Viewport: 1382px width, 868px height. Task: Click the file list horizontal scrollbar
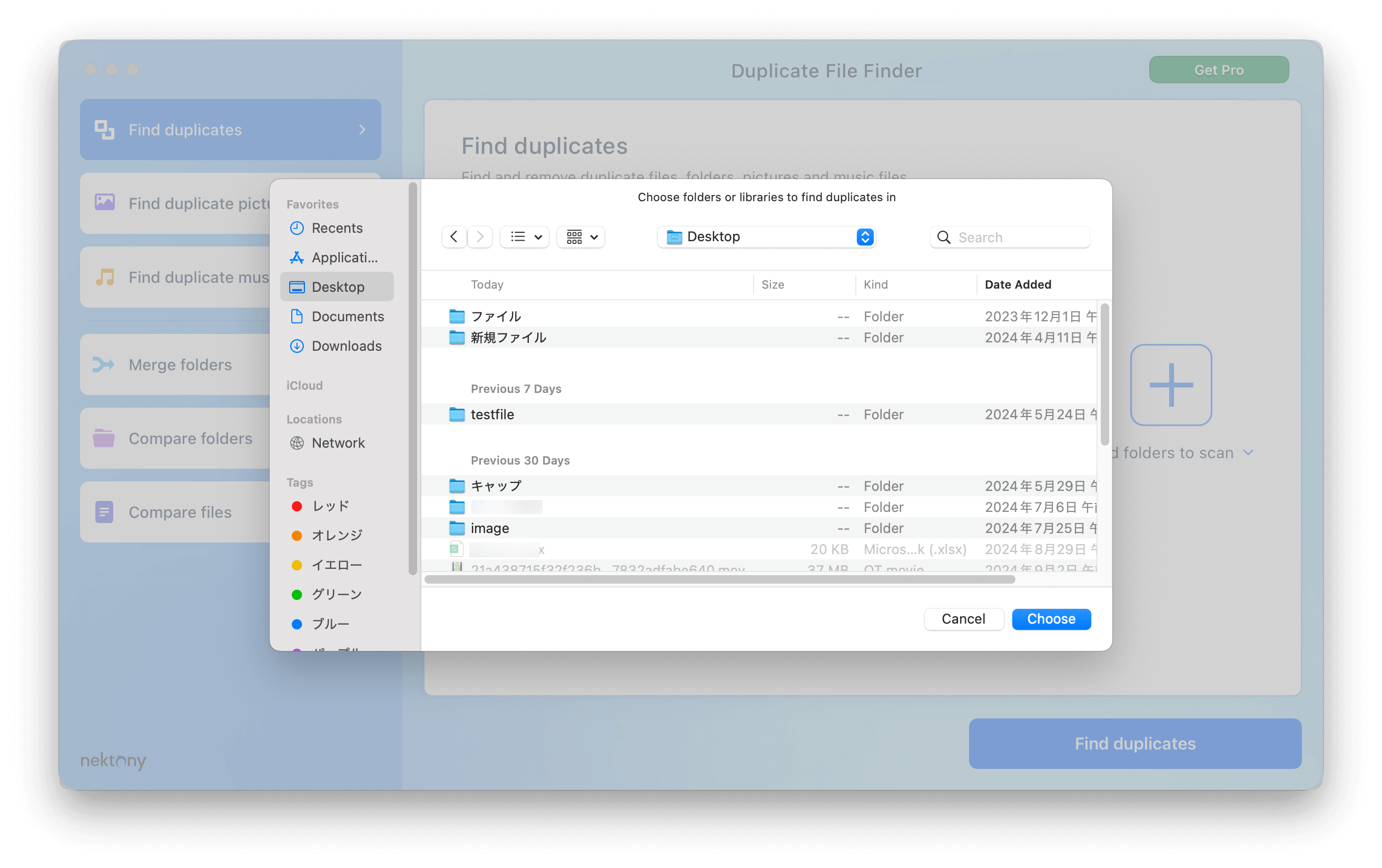coord(719,579)
